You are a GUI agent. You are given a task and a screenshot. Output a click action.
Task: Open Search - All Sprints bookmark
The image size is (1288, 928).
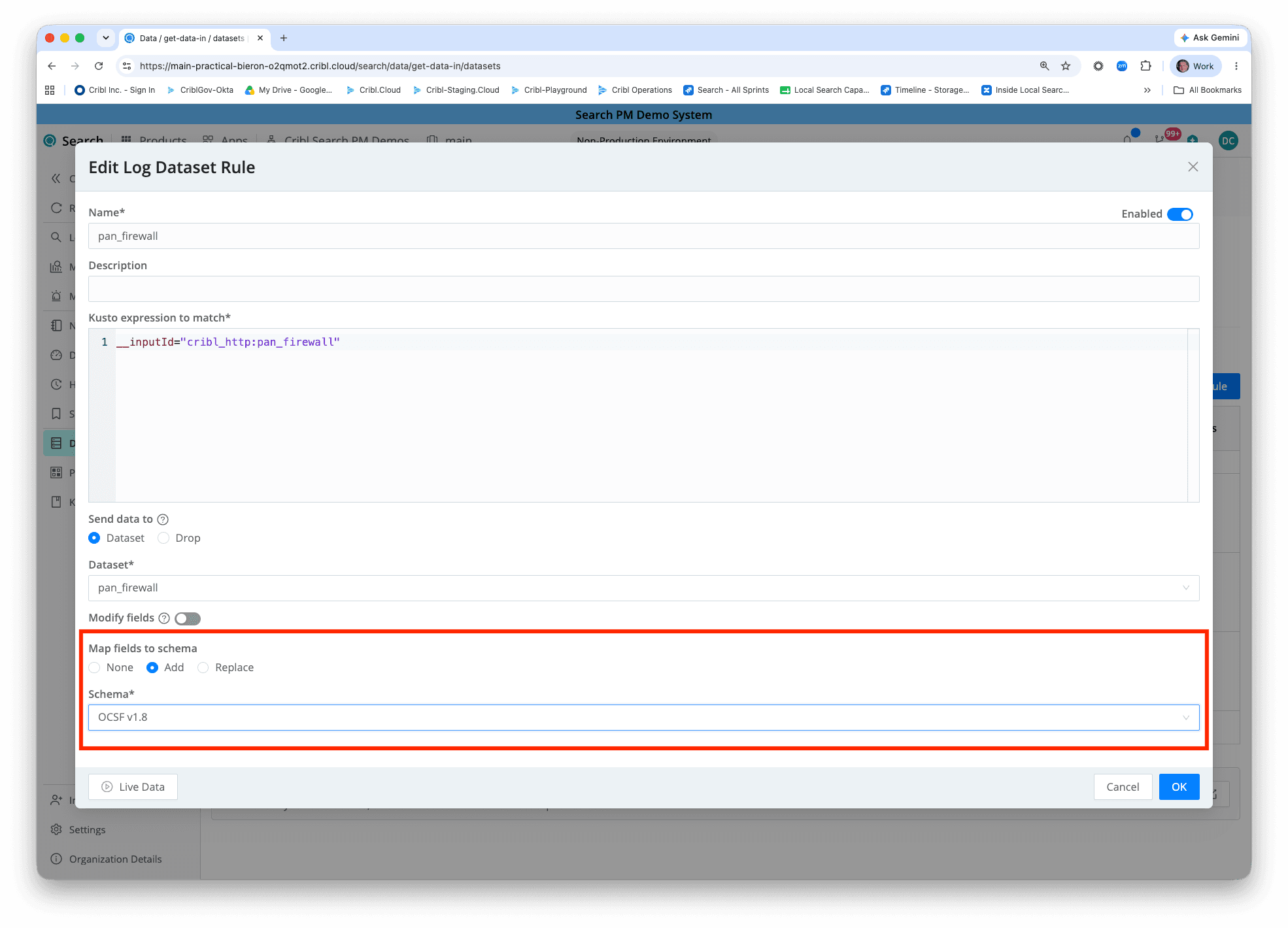coord(726,90)
